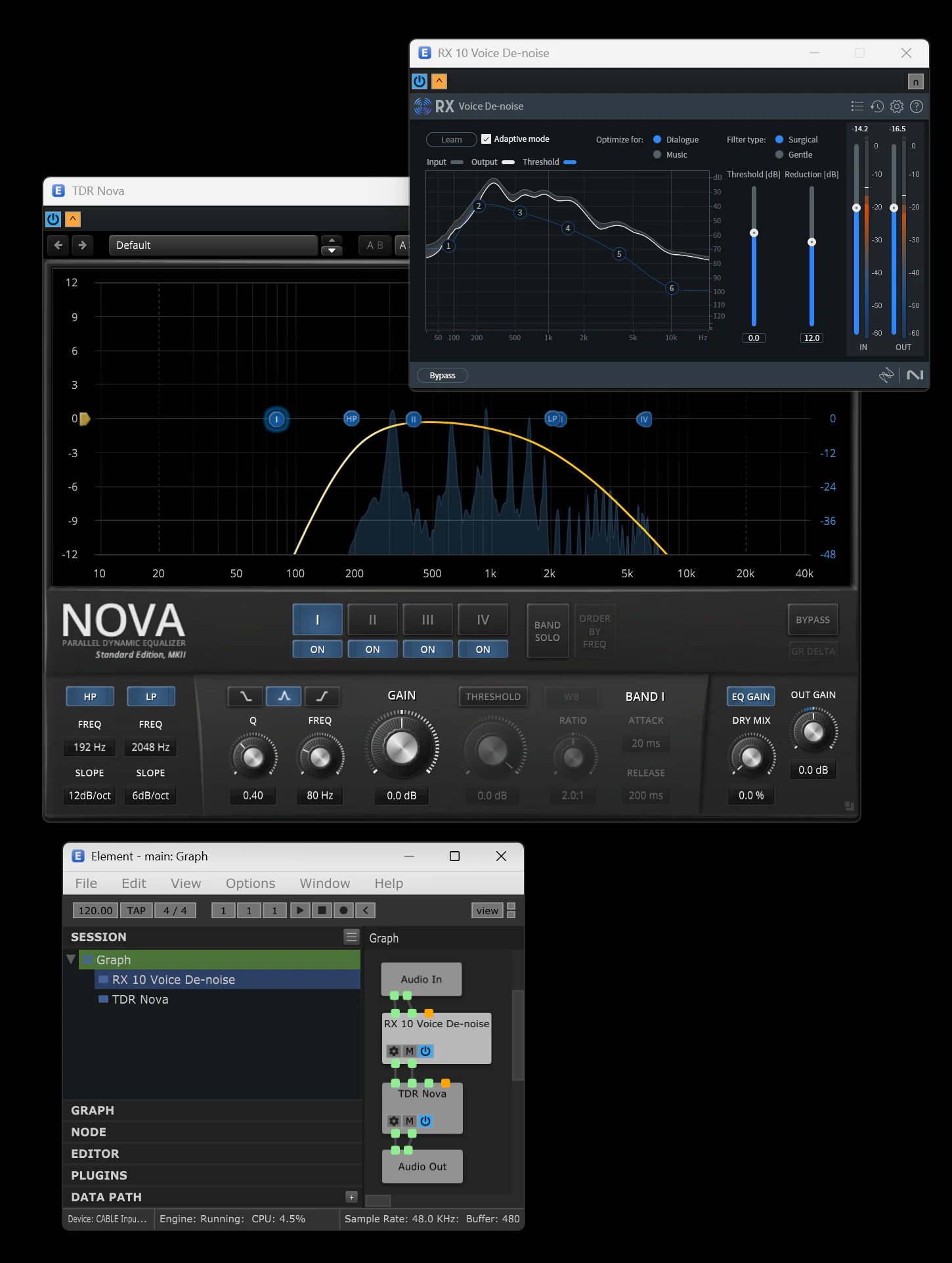Click the BAND SOLO button in Nova

[x=548, y=631]
